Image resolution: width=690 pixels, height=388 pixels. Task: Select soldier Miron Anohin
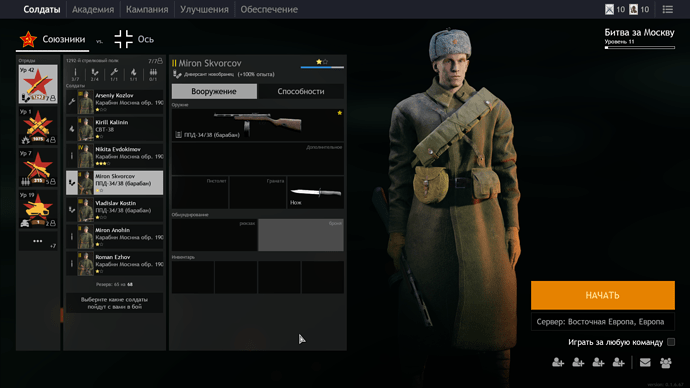tap(114, 237)
